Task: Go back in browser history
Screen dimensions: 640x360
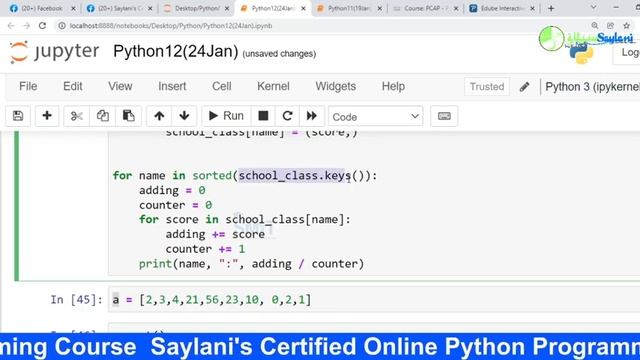Action: 11,26
